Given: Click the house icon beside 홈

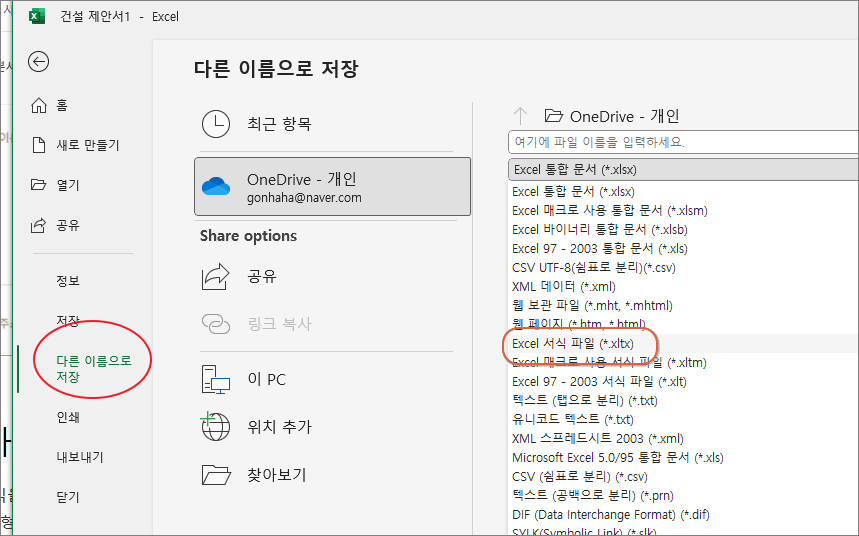Looking at the screenshot, I should [x=38, y=105].
